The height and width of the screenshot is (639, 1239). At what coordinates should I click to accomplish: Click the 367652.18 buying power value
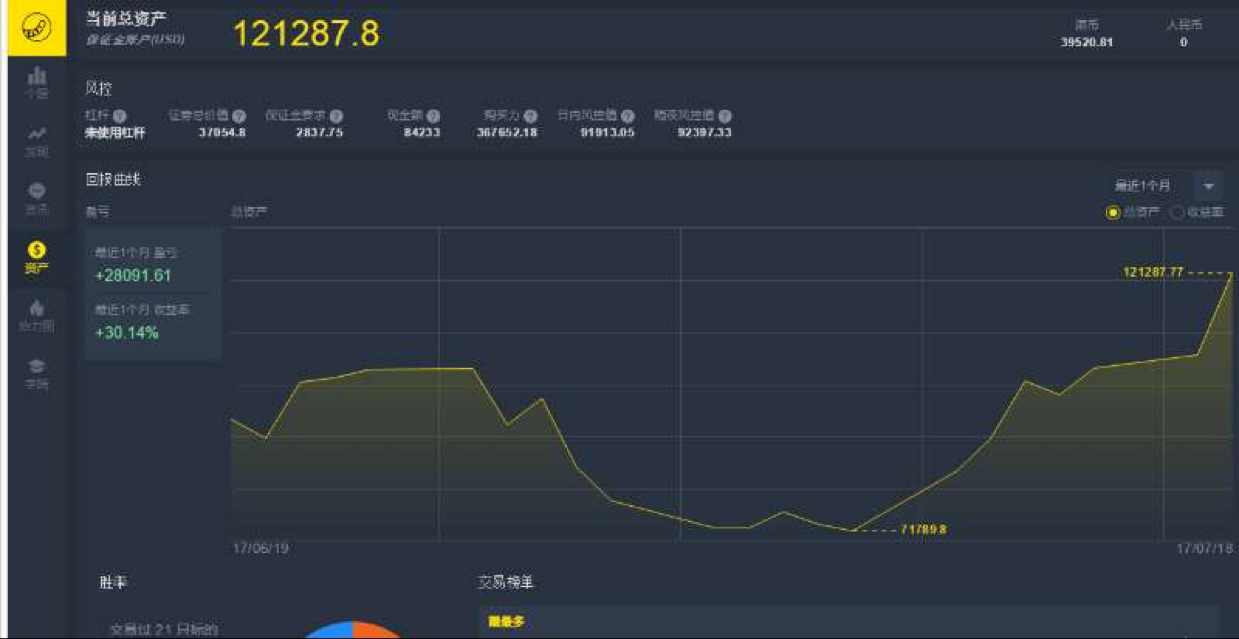point(507,132)
